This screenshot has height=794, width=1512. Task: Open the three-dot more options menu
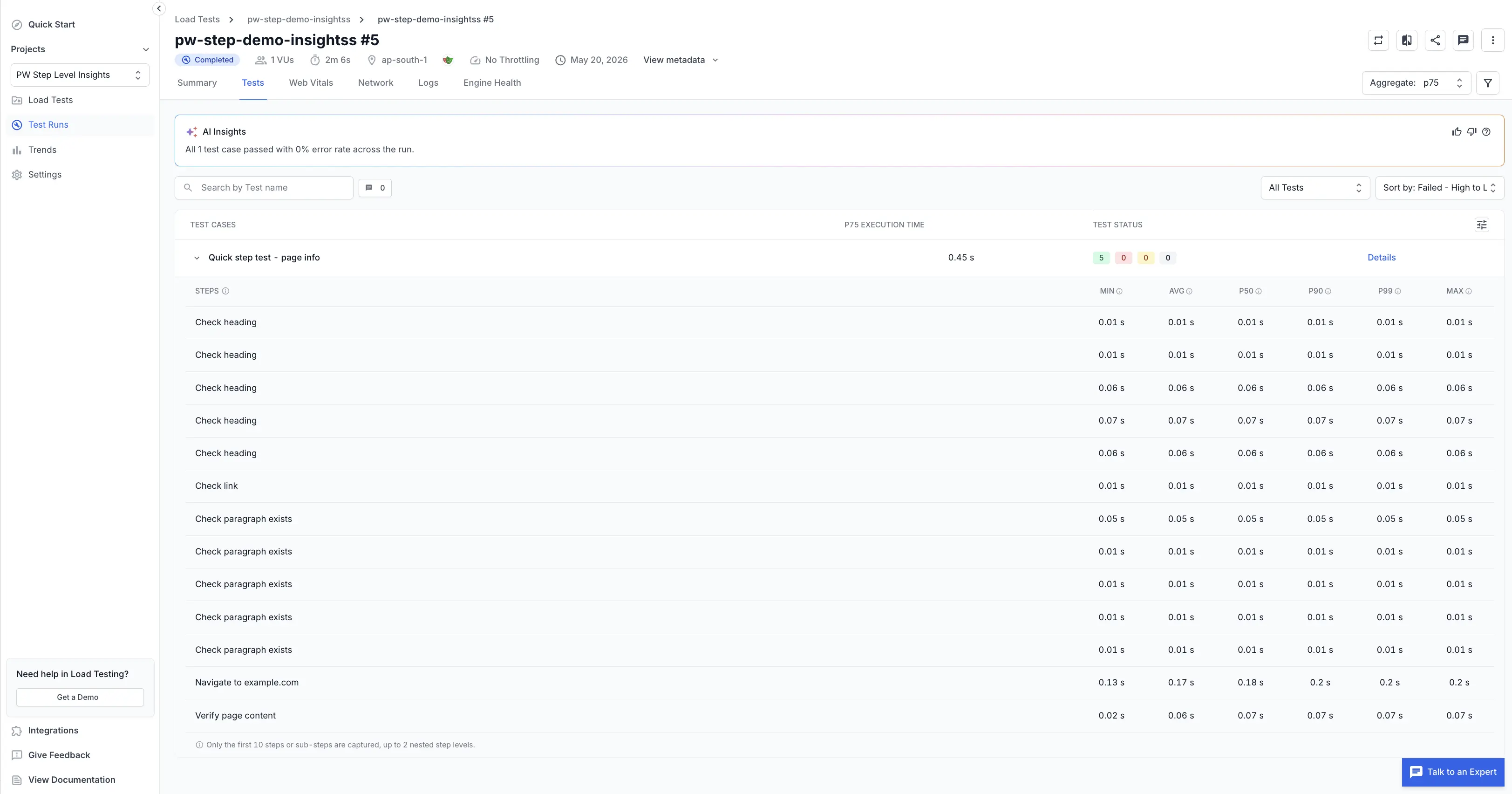tap(1492, 40)
